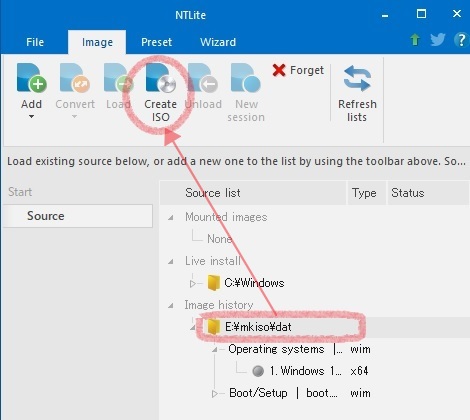This screenshot has height=420, width=470.
Task: Minimize the NTLite window
Action: point(385,15)
